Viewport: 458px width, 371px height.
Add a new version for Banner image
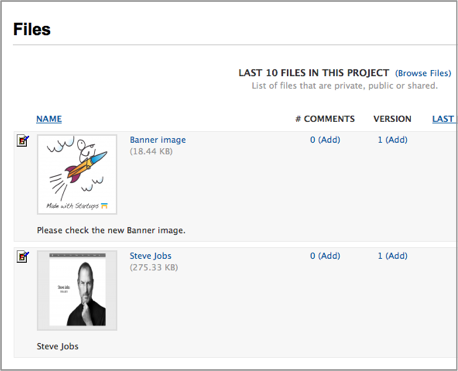click(396, 140)
